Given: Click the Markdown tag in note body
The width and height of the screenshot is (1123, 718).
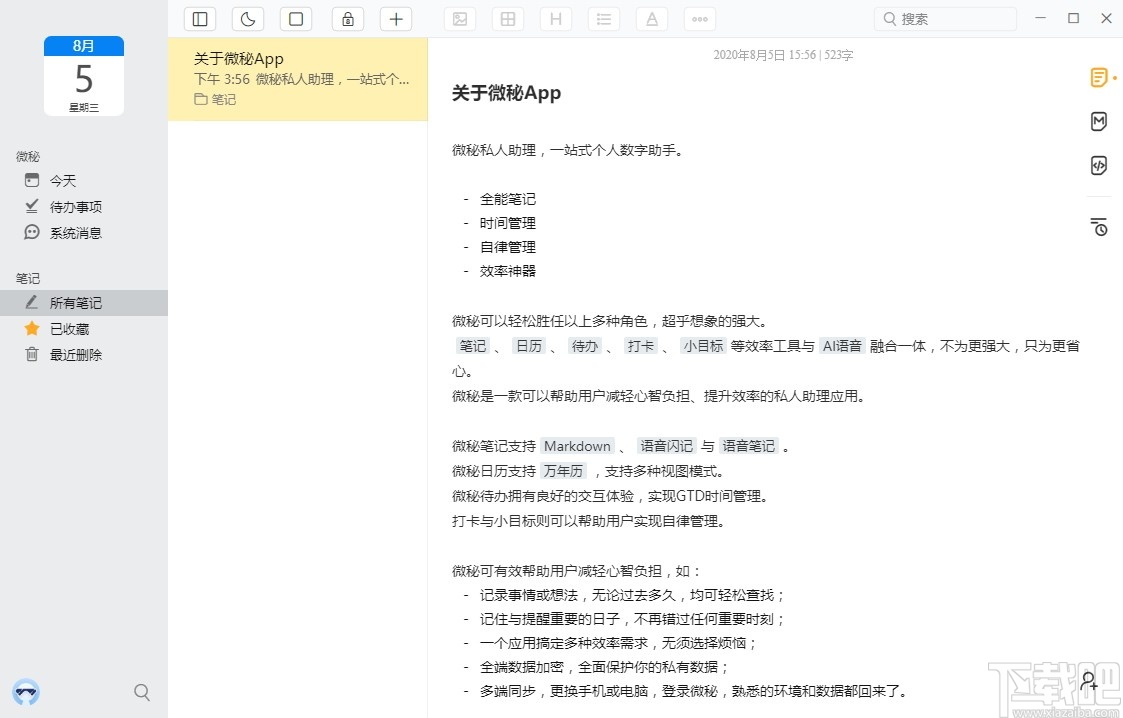Looking at the screenshot, I should tap(577, 446).
